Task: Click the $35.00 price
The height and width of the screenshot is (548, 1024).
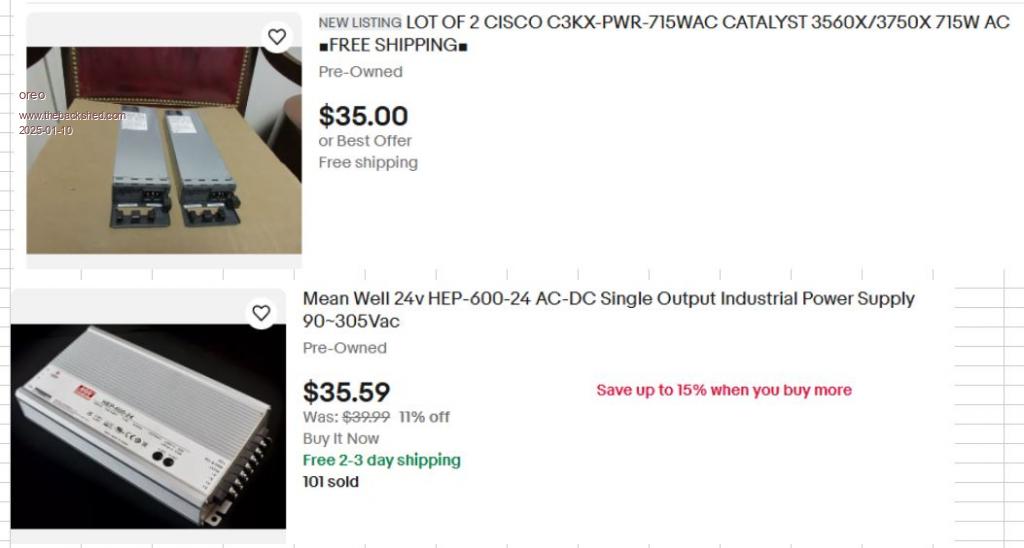Action: coord(363,116)
